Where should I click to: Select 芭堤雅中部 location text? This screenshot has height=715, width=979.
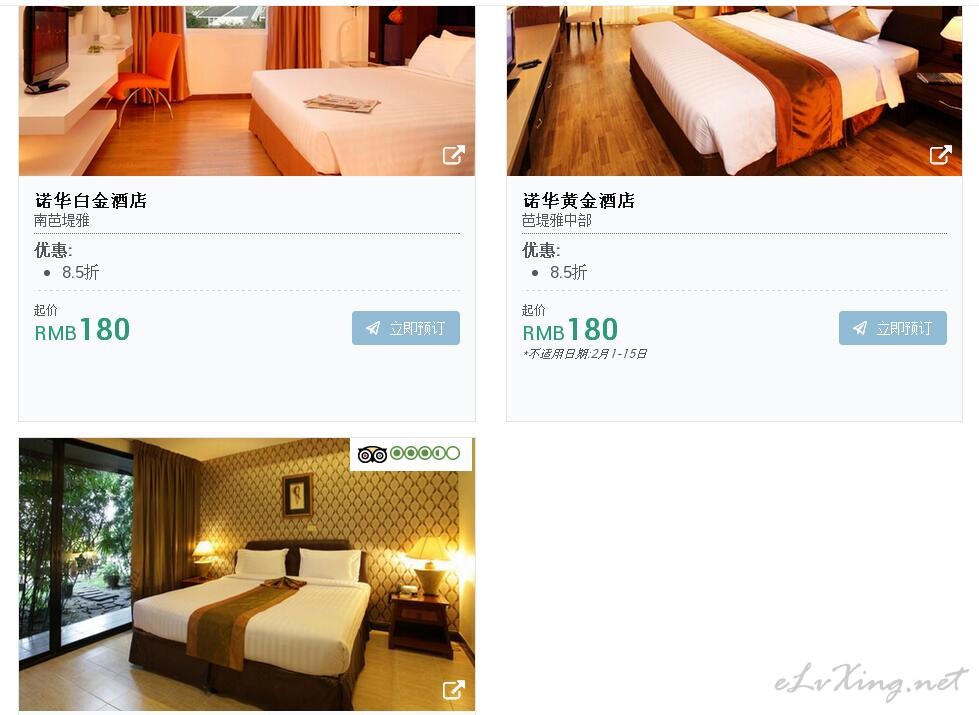[x=557, y=220]
